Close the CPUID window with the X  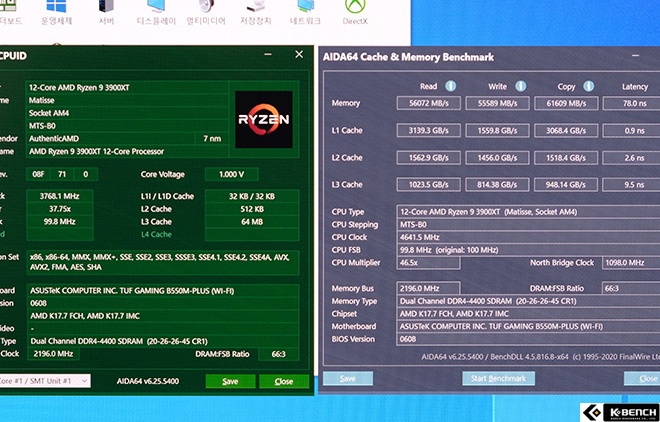pos(299,55)
